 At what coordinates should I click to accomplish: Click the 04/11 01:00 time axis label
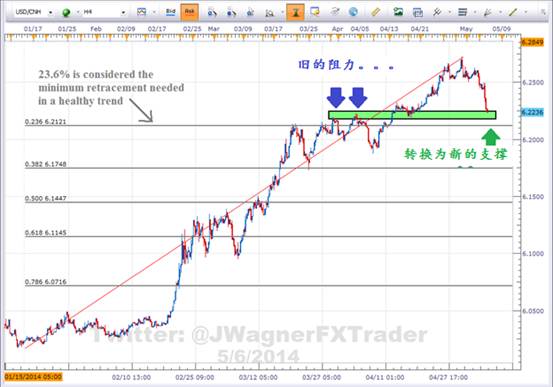pos(385,377)
